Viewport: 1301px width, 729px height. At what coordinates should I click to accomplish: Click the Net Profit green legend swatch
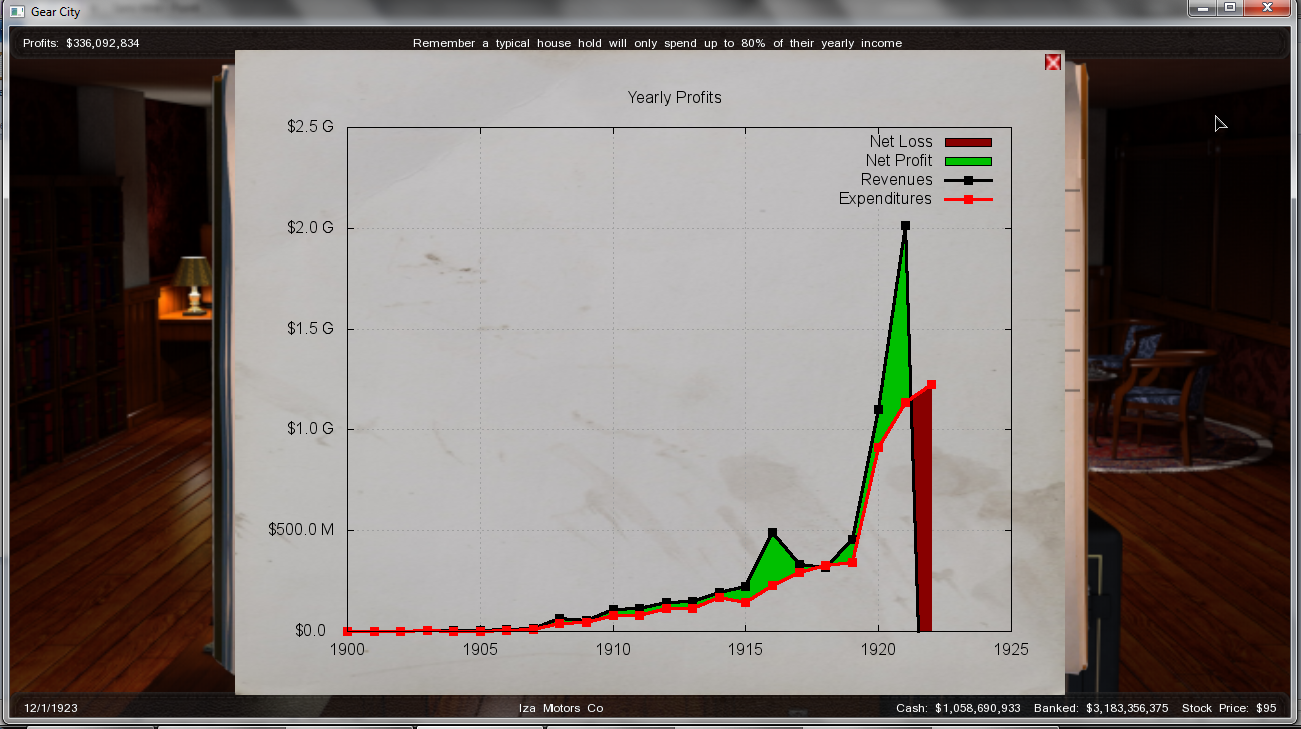point(967,161)
